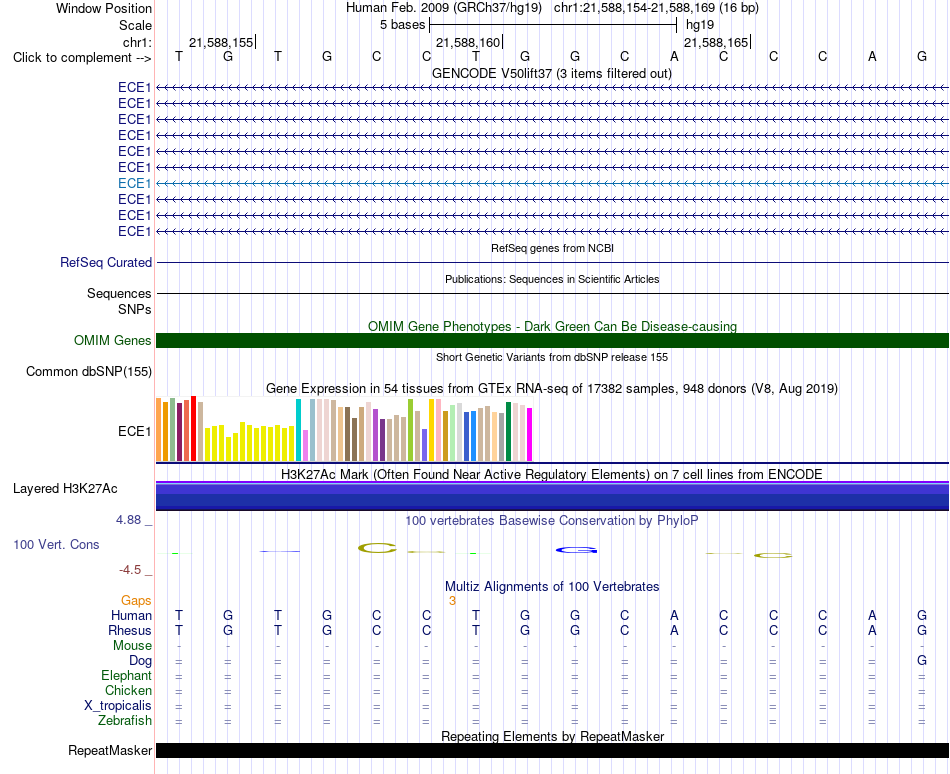
Task: Click the Window Position label
Action: point(104,8)
